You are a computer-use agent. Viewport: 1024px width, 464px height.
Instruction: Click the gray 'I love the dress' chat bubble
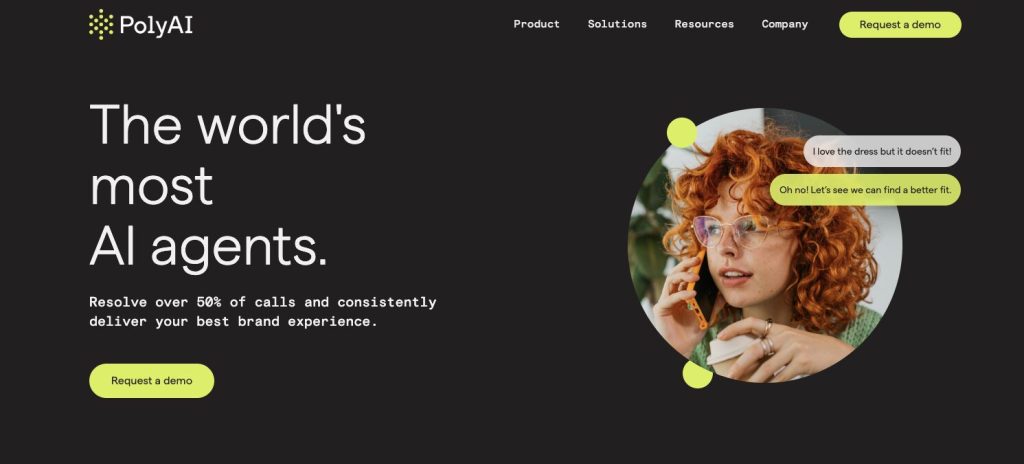coord(882,151)
